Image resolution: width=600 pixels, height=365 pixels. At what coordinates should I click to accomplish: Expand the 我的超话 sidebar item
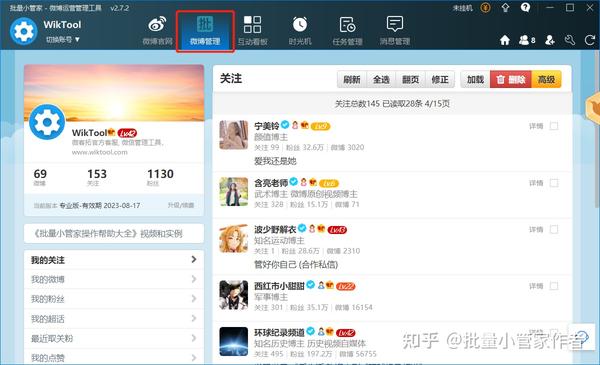(114, 319)
